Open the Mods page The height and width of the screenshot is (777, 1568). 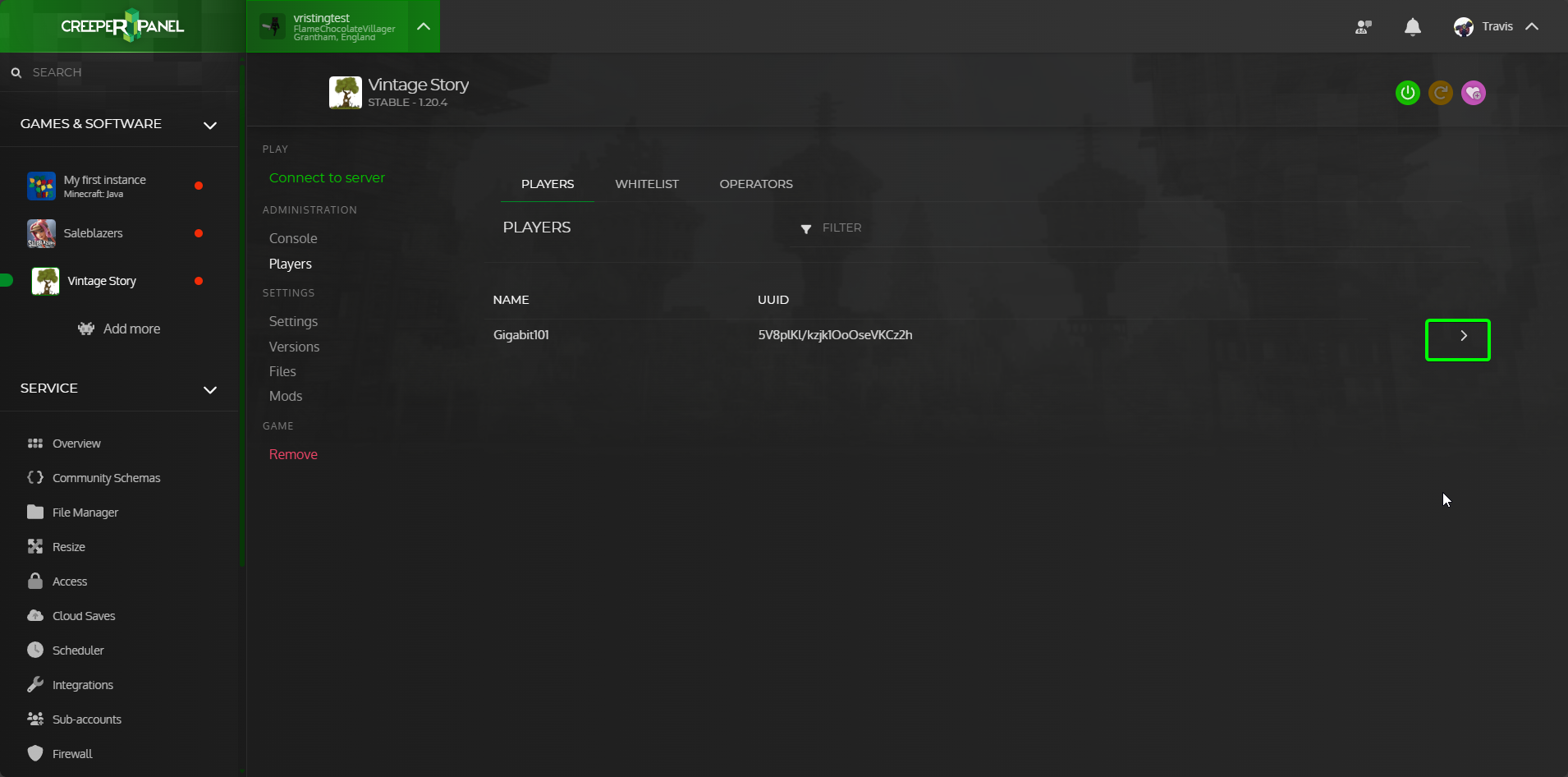coord(286,396)
